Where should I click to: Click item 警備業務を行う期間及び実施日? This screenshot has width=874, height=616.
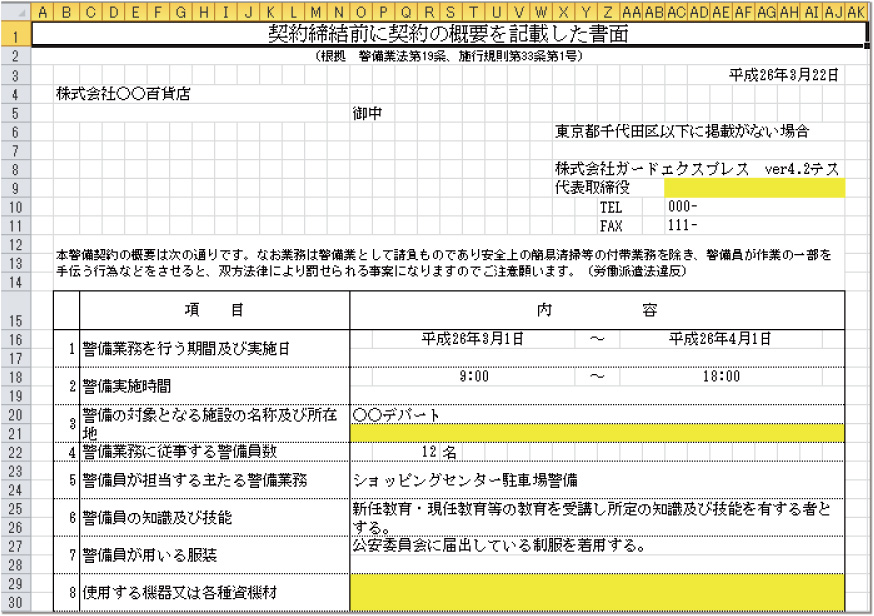186,349
